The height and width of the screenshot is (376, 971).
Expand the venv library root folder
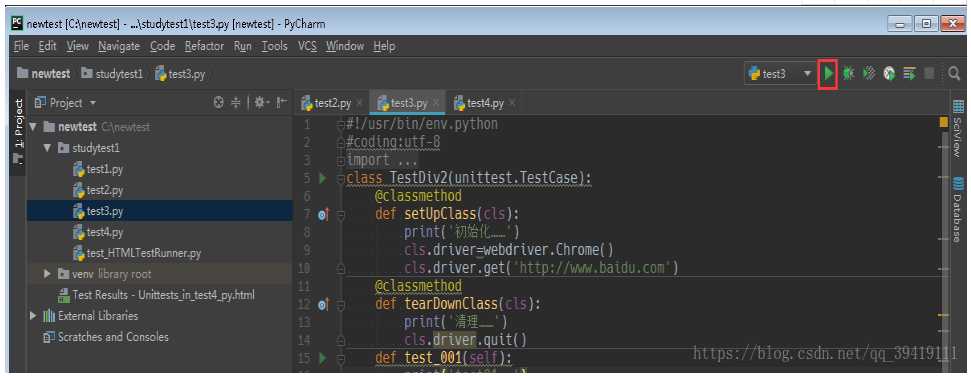tap(48, 274)
